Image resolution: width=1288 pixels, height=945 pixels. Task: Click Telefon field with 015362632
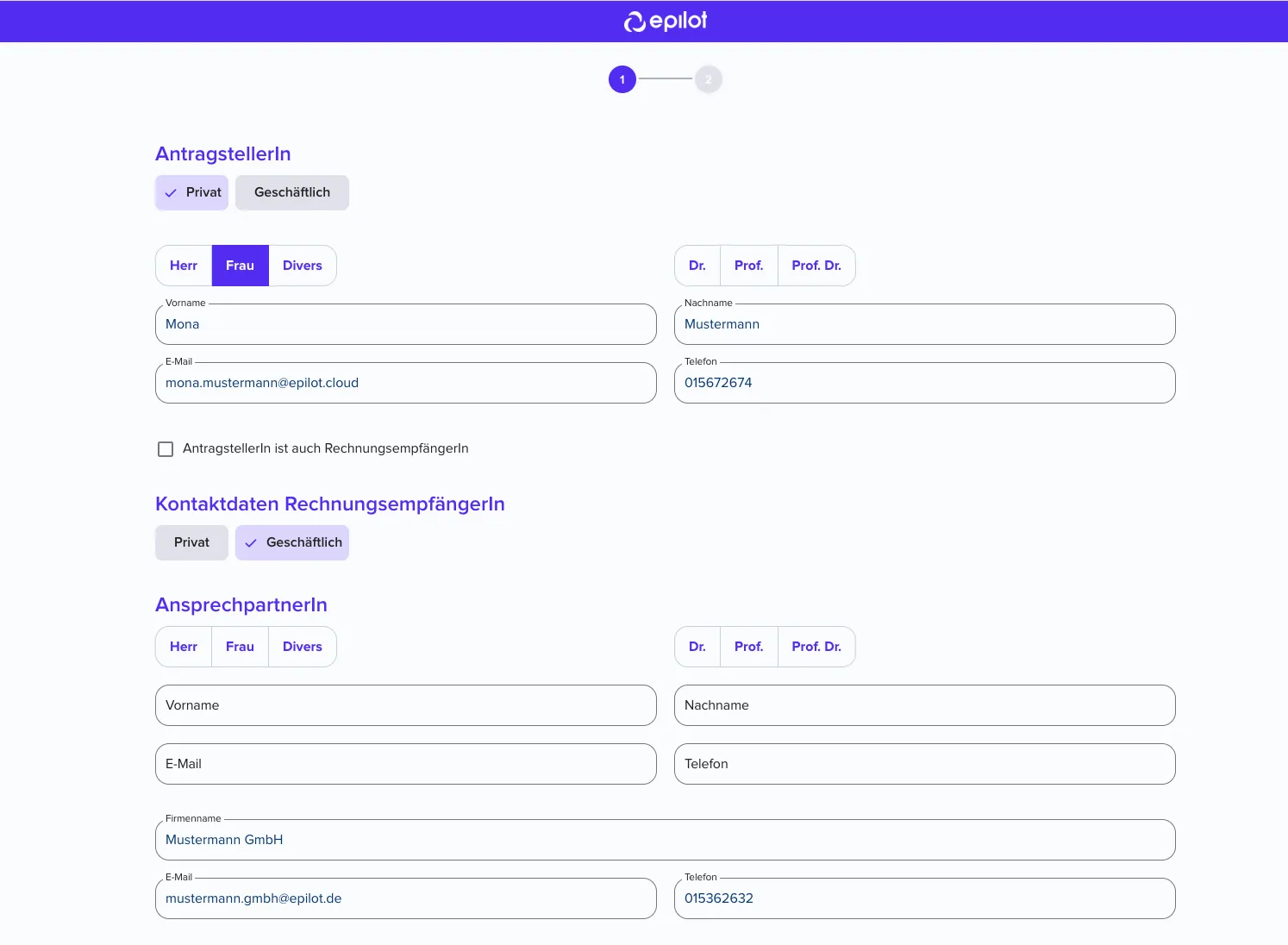[x=925, y=898]
